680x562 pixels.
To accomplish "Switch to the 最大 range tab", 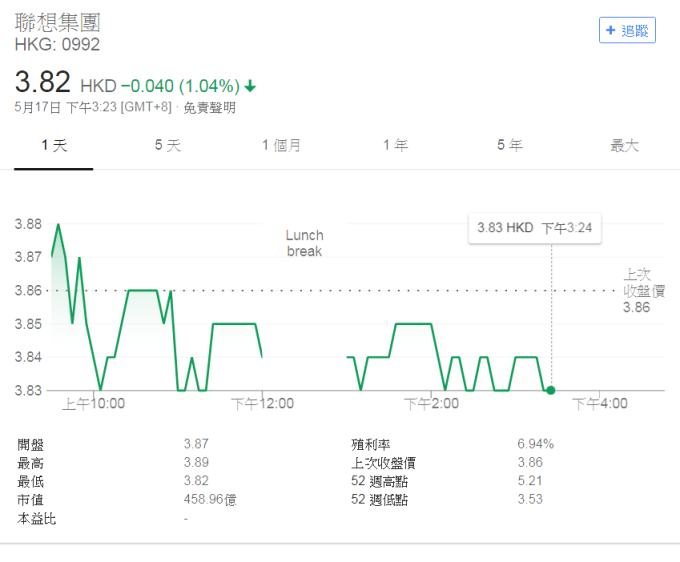I will (x=624, y=145).
